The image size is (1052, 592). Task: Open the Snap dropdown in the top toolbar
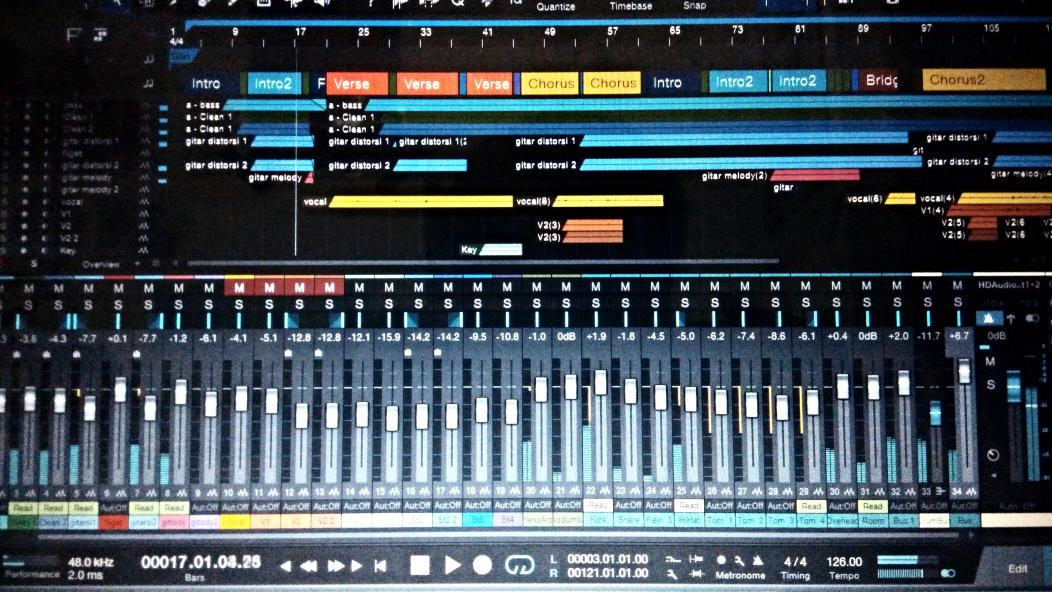694,5
